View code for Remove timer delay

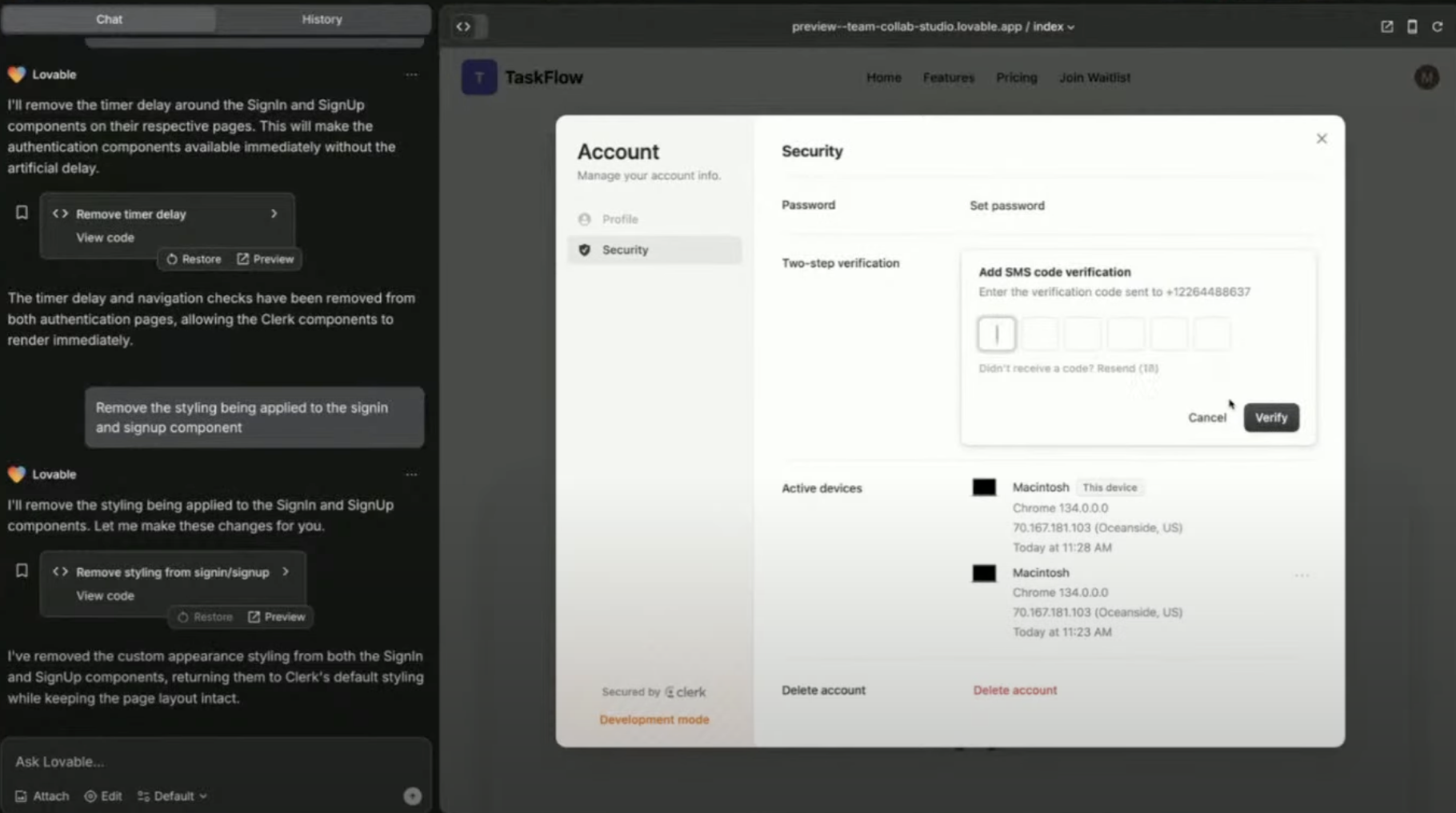(105, 238)
